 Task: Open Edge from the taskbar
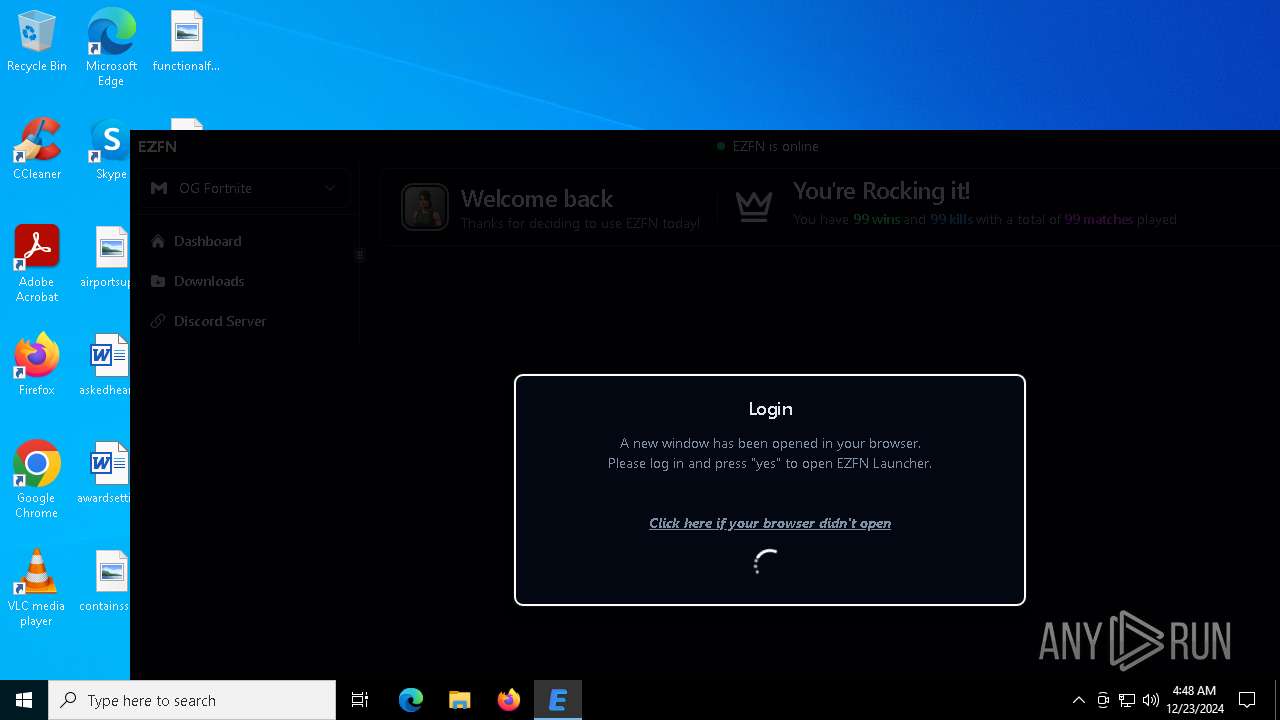(x=411, y=700)
